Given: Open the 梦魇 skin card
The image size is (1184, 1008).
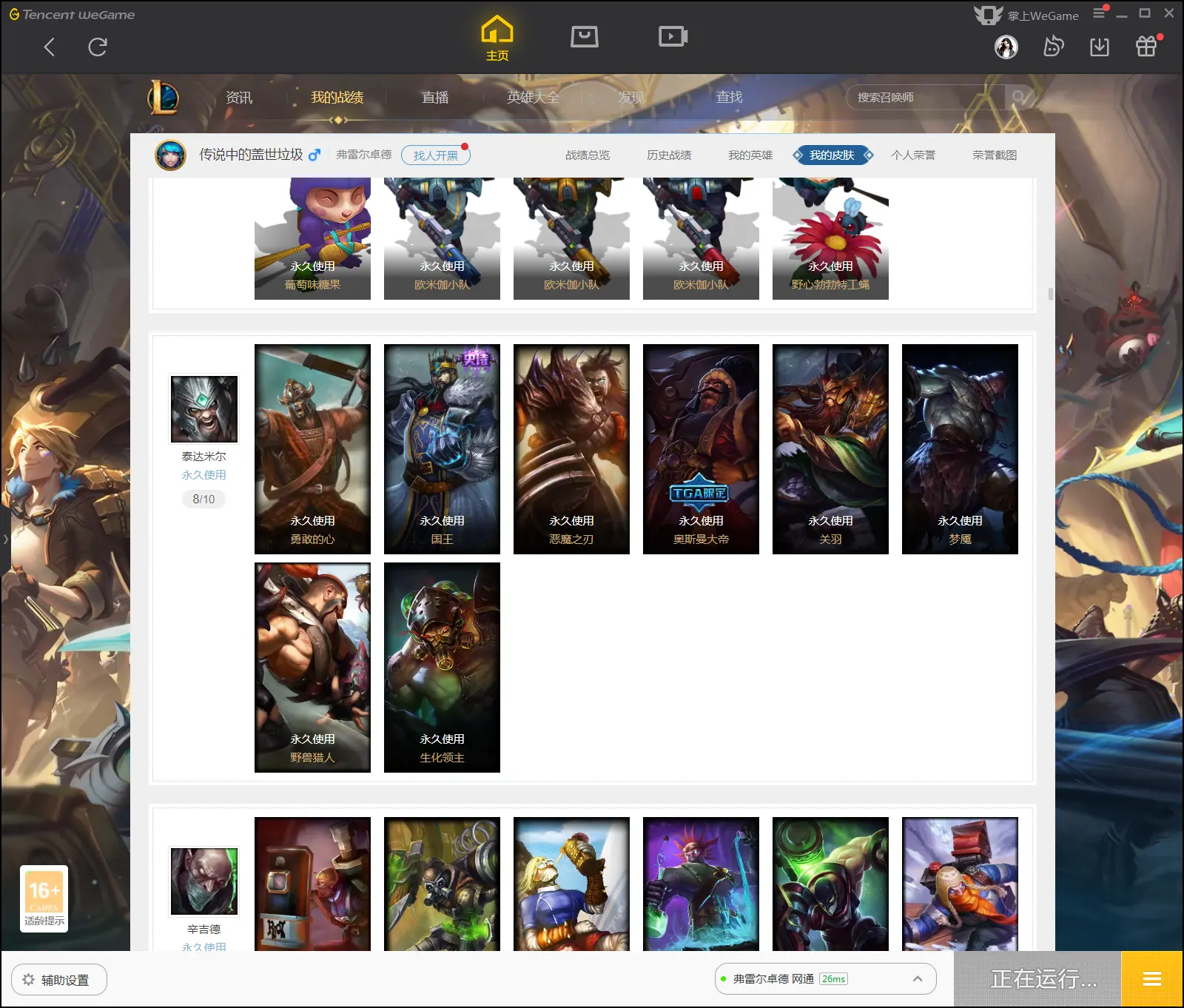Looking at the screenshot, I should pos(960,449).
